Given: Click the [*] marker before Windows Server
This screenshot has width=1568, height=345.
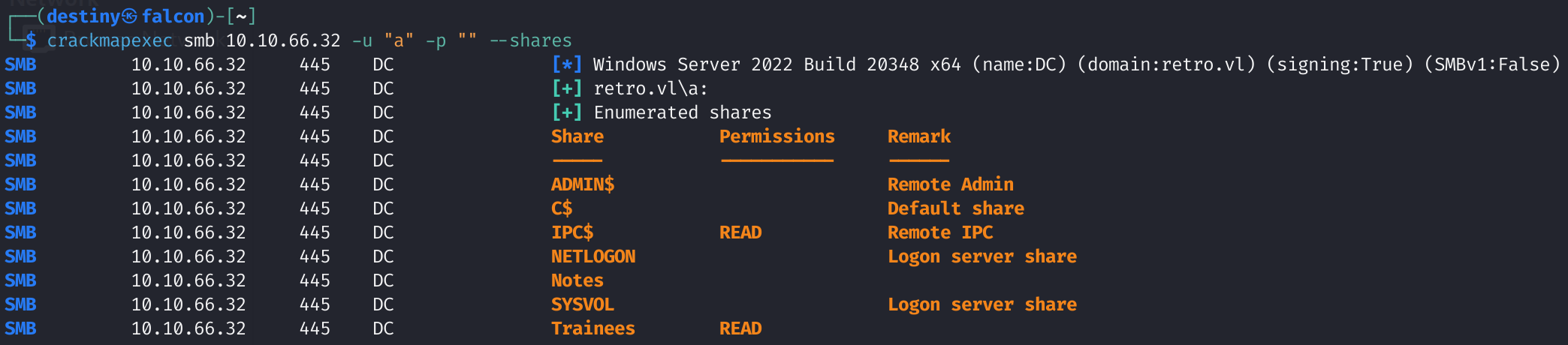Looking at the screenshot, I should [567, 64].
